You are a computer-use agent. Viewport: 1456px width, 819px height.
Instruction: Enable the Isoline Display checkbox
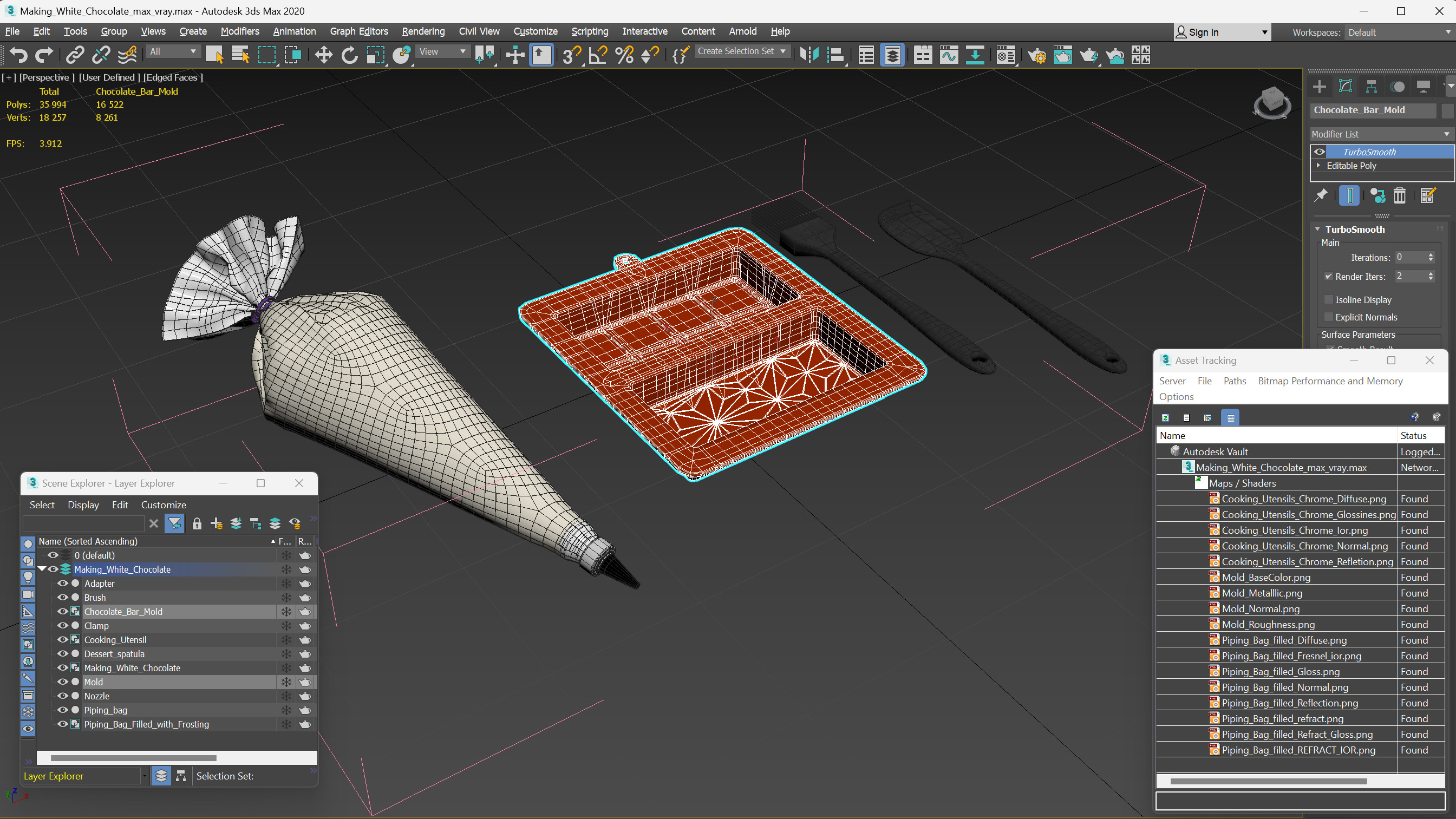[1329, 299]
